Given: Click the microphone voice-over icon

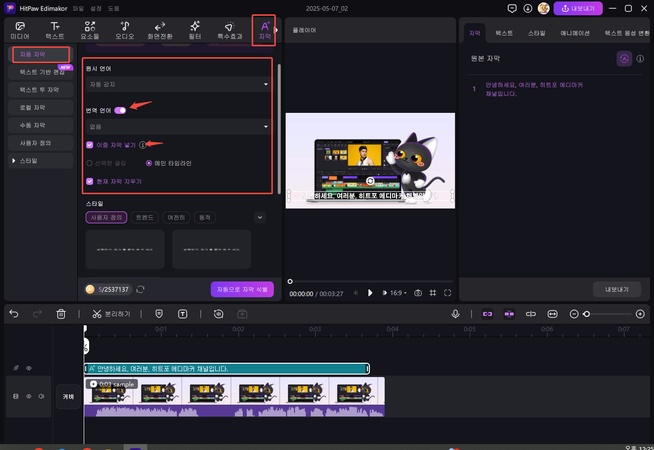Looking at the screenshot, I should pyautogui.click(x=455, y=314).
